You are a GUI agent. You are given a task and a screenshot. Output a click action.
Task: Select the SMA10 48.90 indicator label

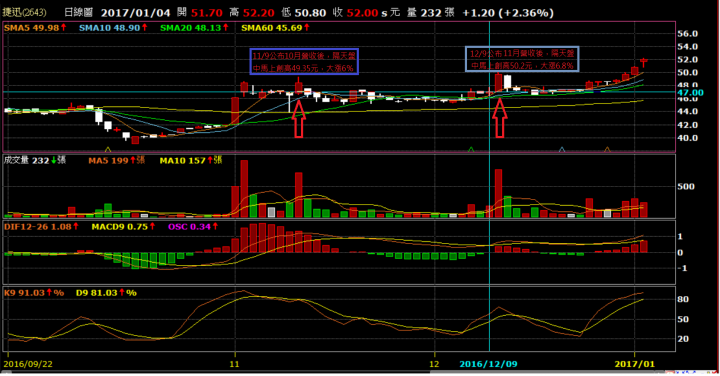coord(113,28)
